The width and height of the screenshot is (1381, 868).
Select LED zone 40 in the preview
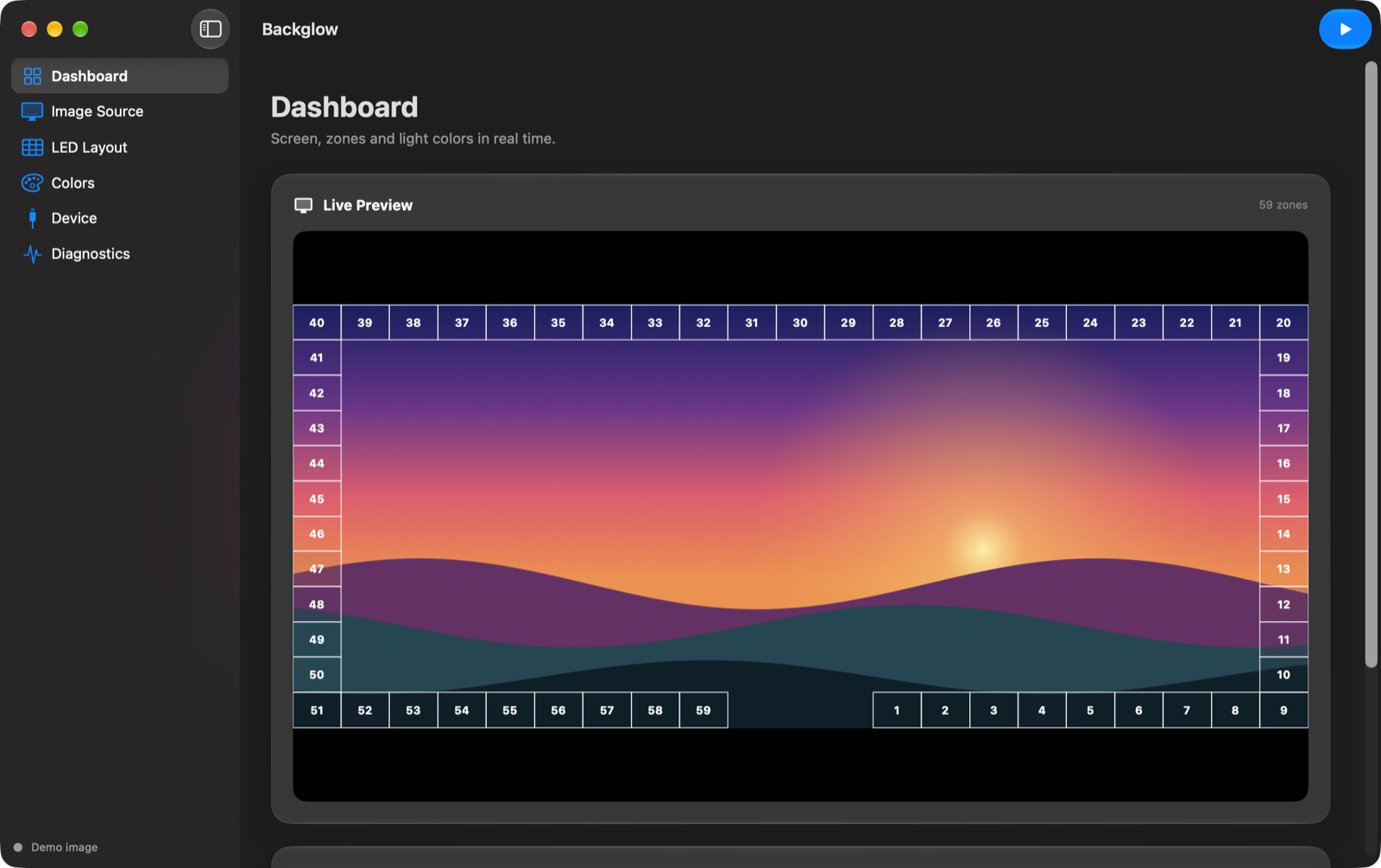click(x=317, y=323)
